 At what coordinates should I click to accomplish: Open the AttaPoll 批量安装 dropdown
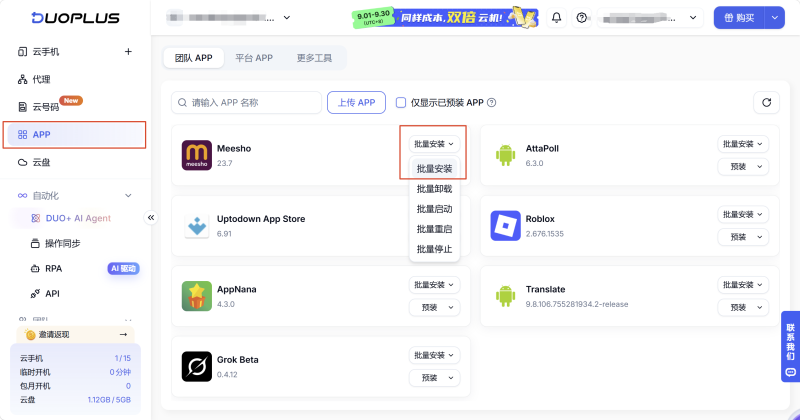coord(743,144)
